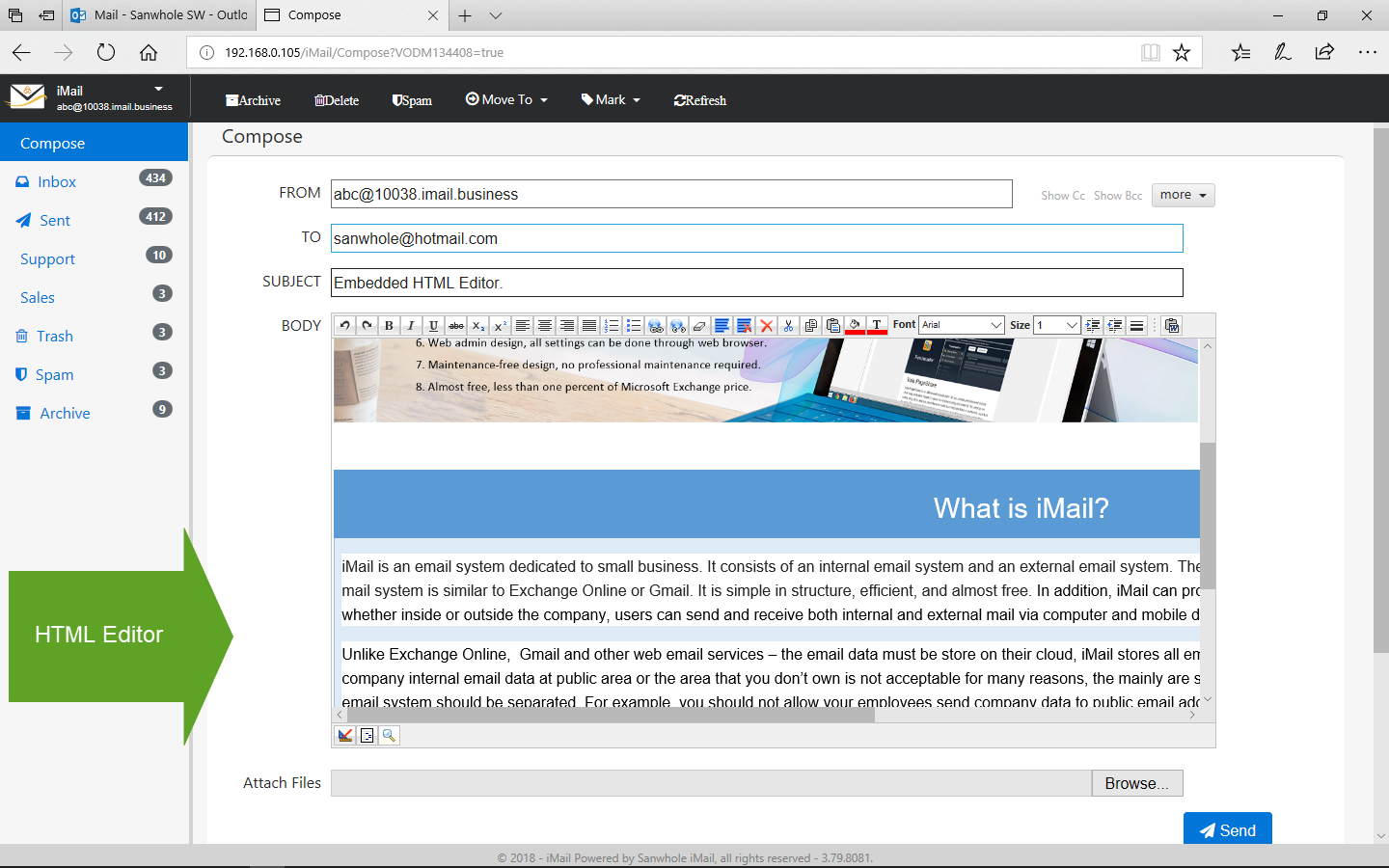Open the more options dropdown
The height and width of the screenshot is (868, 1389).
click(x=1183, y=195)
